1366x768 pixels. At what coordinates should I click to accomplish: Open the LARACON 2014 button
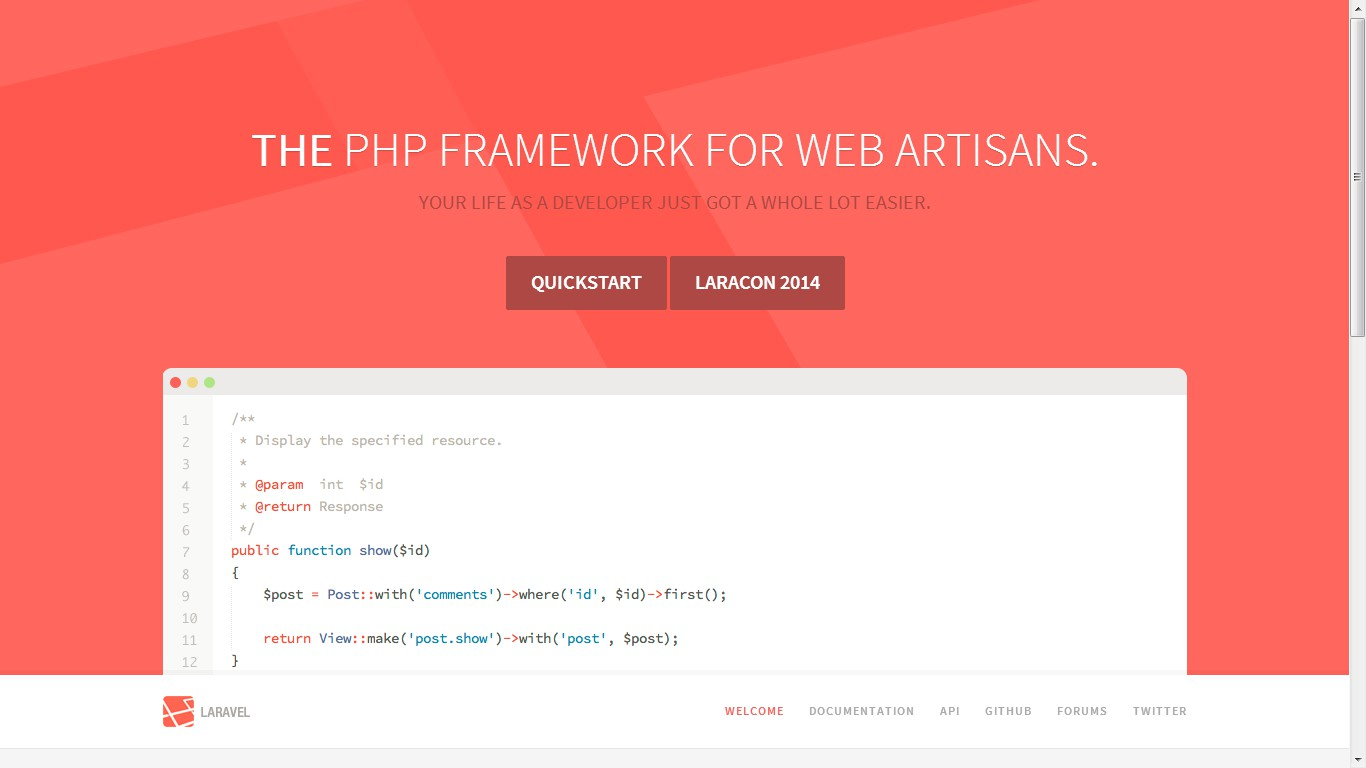(757, 283)
